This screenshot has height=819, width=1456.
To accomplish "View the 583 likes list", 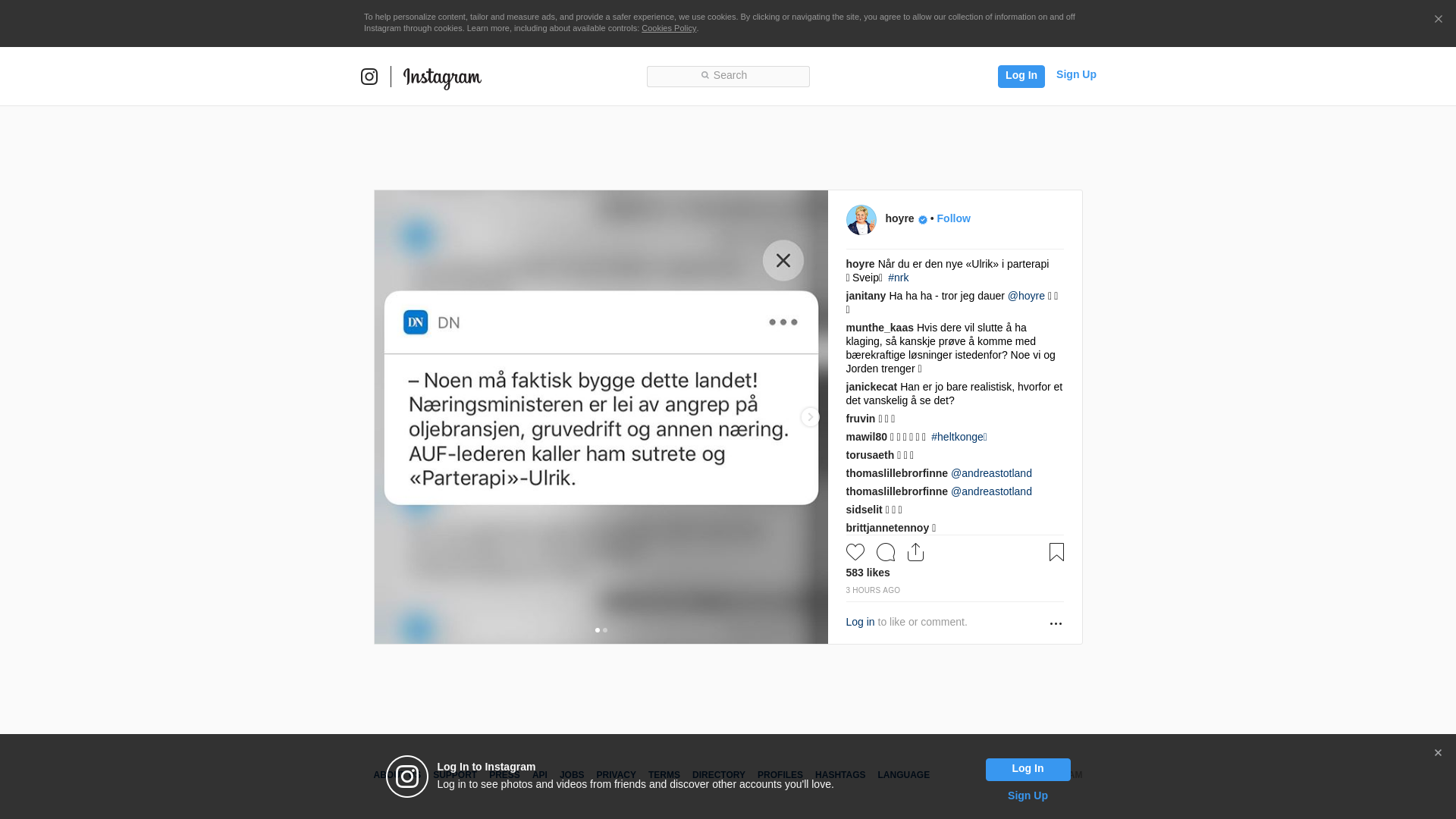I will click(868, 573).
